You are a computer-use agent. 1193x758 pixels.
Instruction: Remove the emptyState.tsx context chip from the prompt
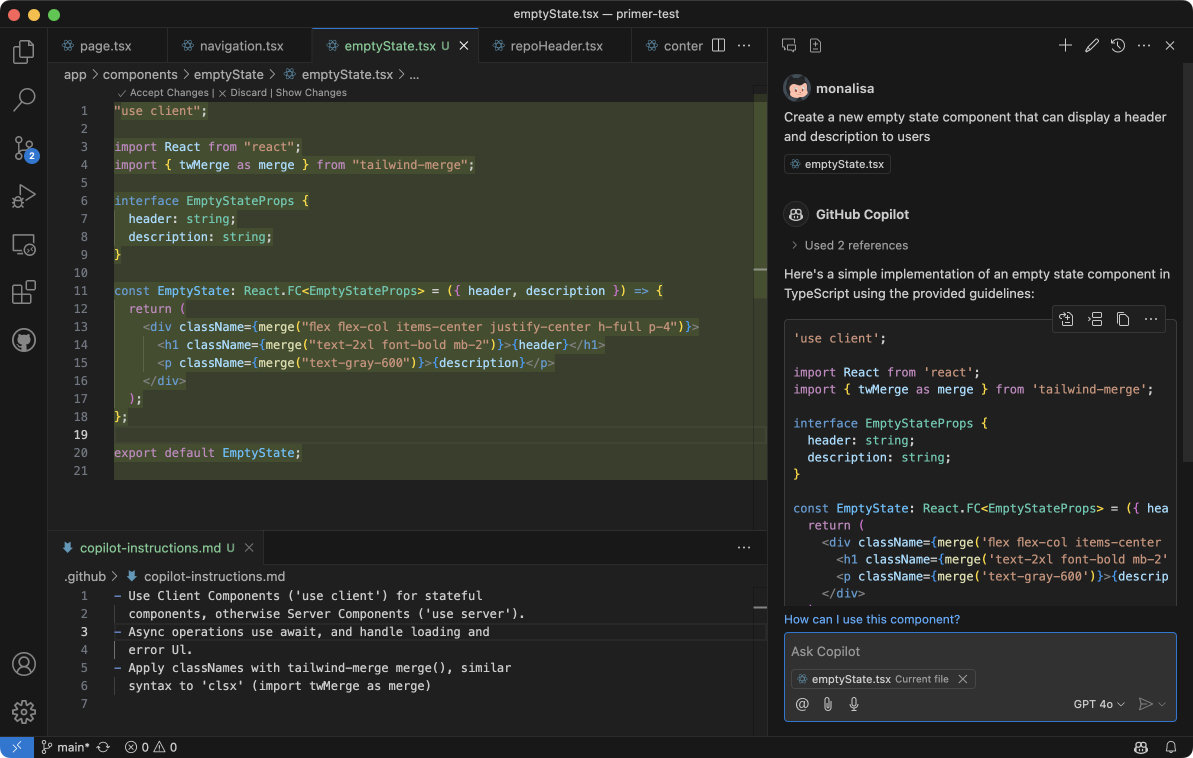coord(962,679)
